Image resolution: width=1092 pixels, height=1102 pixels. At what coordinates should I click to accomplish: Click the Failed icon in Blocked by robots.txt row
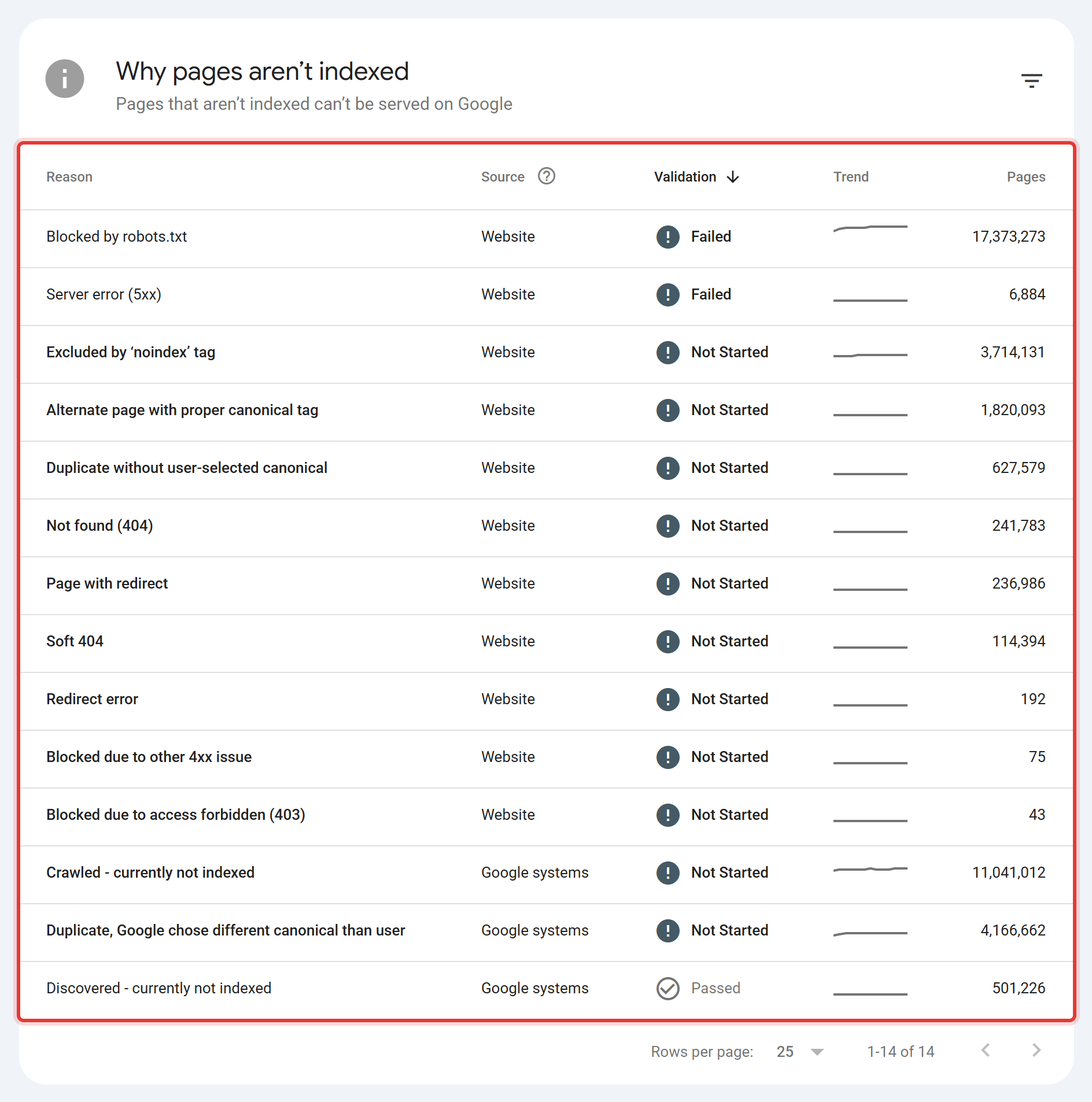point(667,236)
